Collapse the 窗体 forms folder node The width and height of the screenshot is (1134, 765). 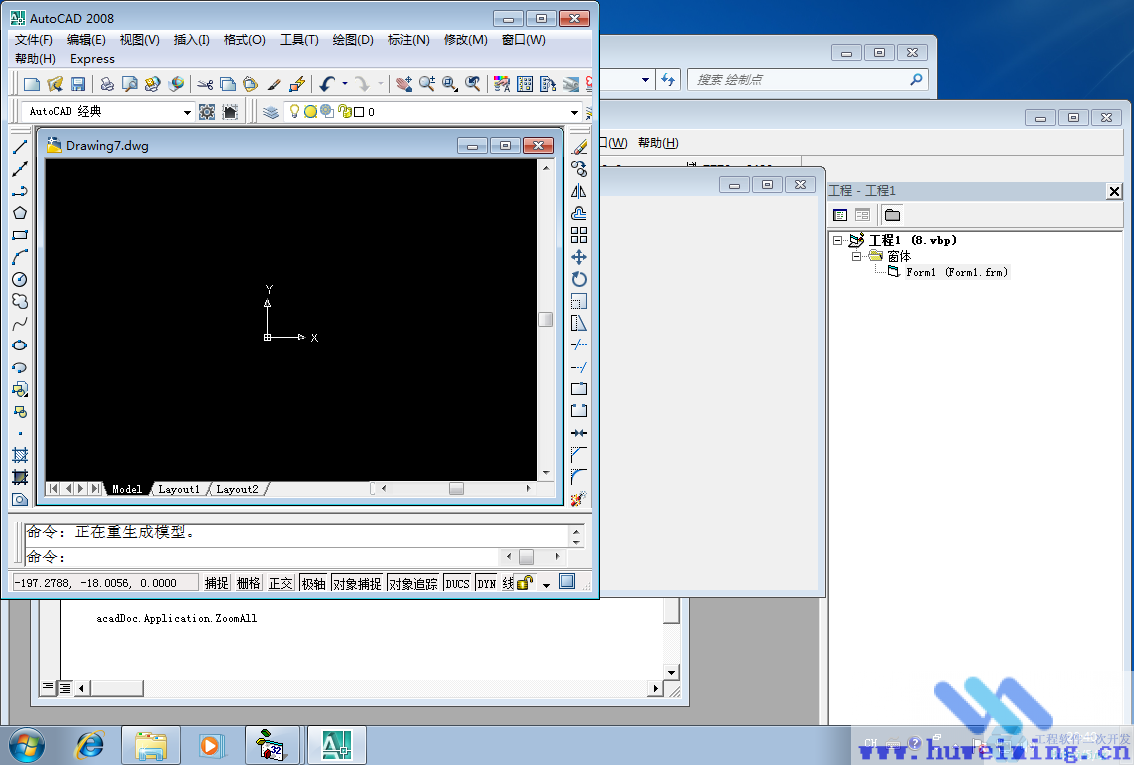[x=856, y=256]
